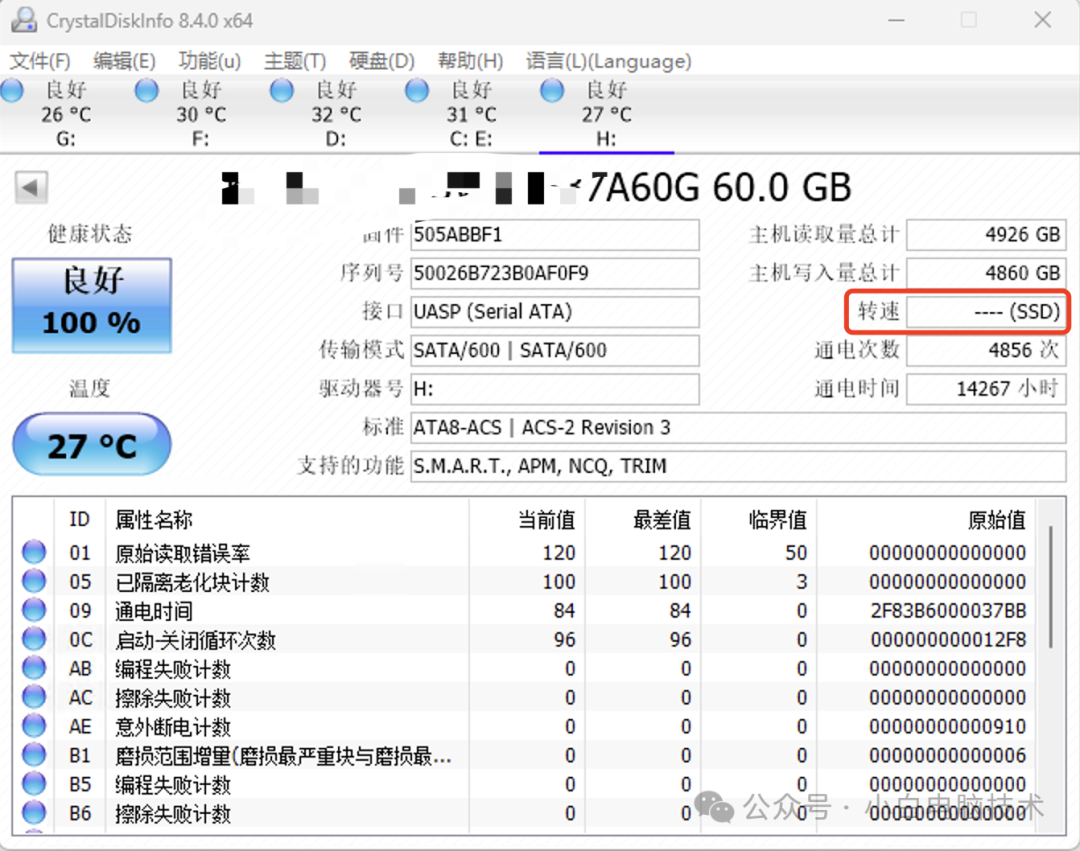Open the 语言(L)(Language) menu
The width and height of the screenshot is (1080, 851).
tap(608, 61)
